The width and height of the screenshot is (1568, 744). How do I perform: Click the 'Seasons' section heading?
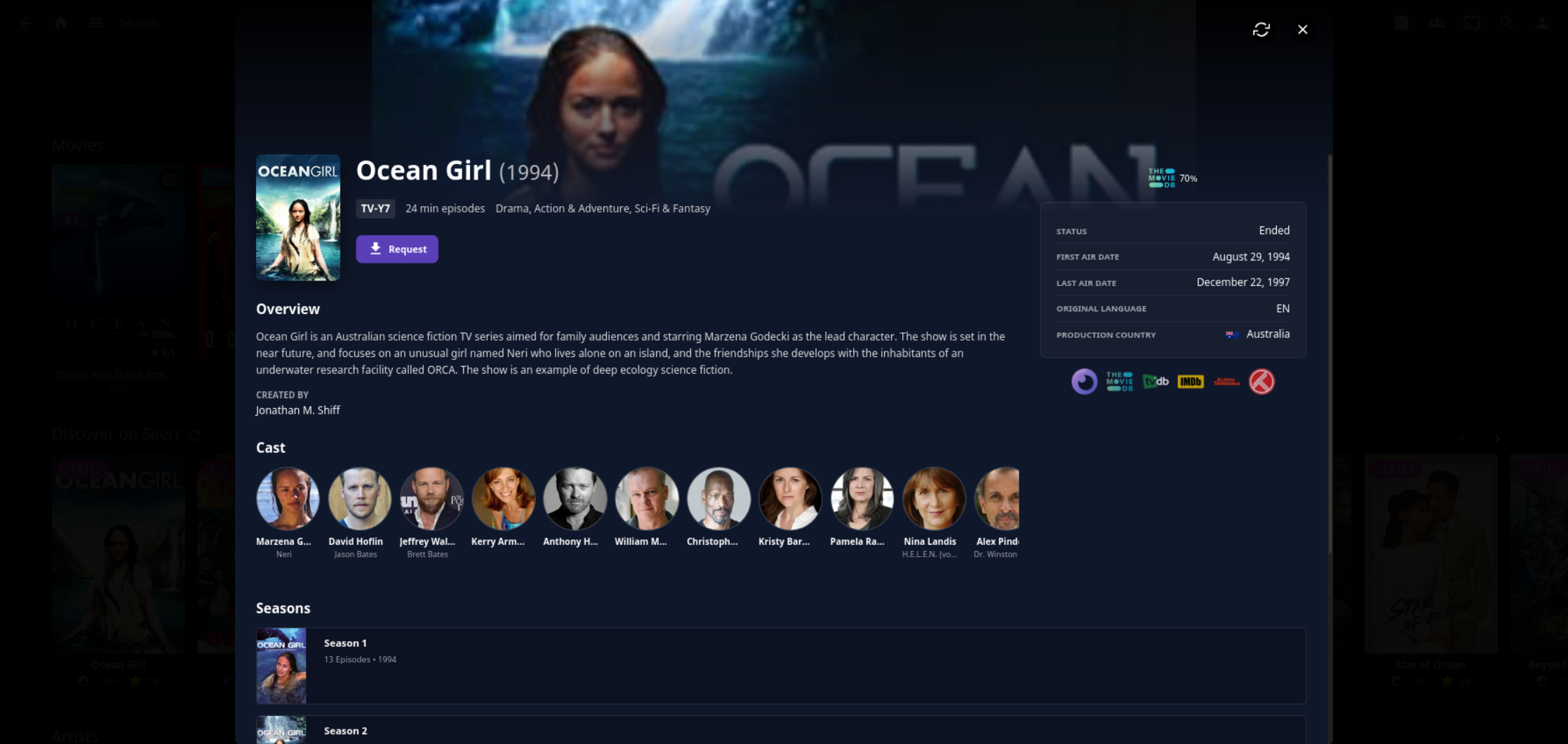[x=283, y=608]
